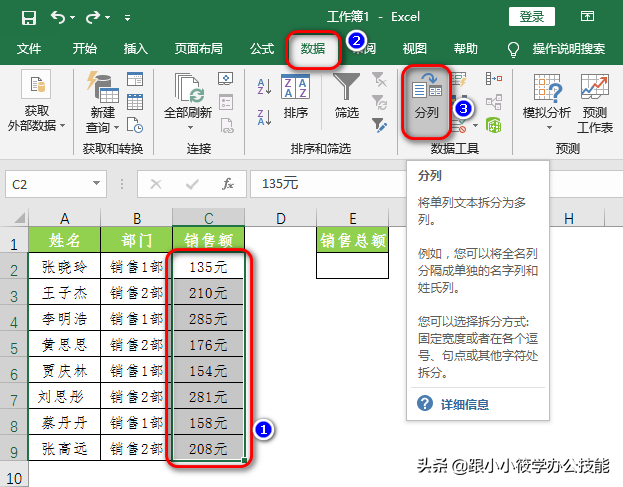The height and width of the screenshot is (487, 623).
Task: Click the Redo arrow icon
Action: (x=93, y=17)
